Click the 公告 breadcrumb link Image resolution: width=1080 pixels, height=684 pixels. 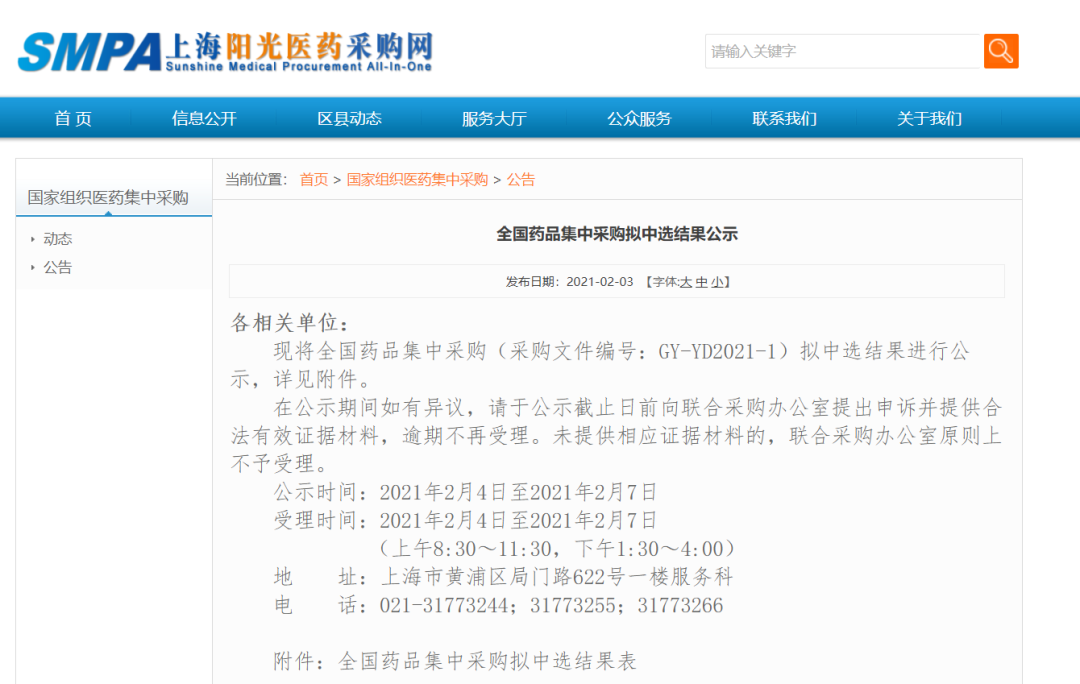pyautogui.click(x=521, y=180)
